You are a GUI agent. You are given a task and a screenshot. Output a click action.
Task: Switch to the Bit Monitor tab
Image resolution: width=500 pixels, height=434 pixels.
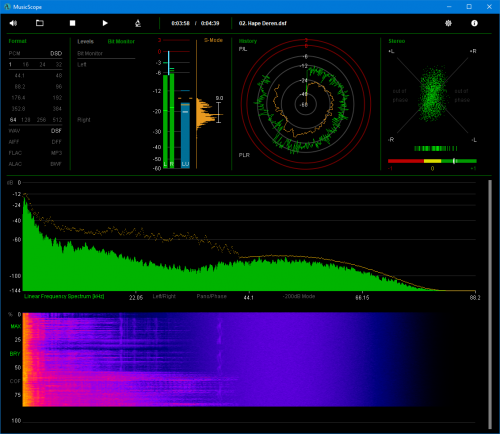coord(121,41)
